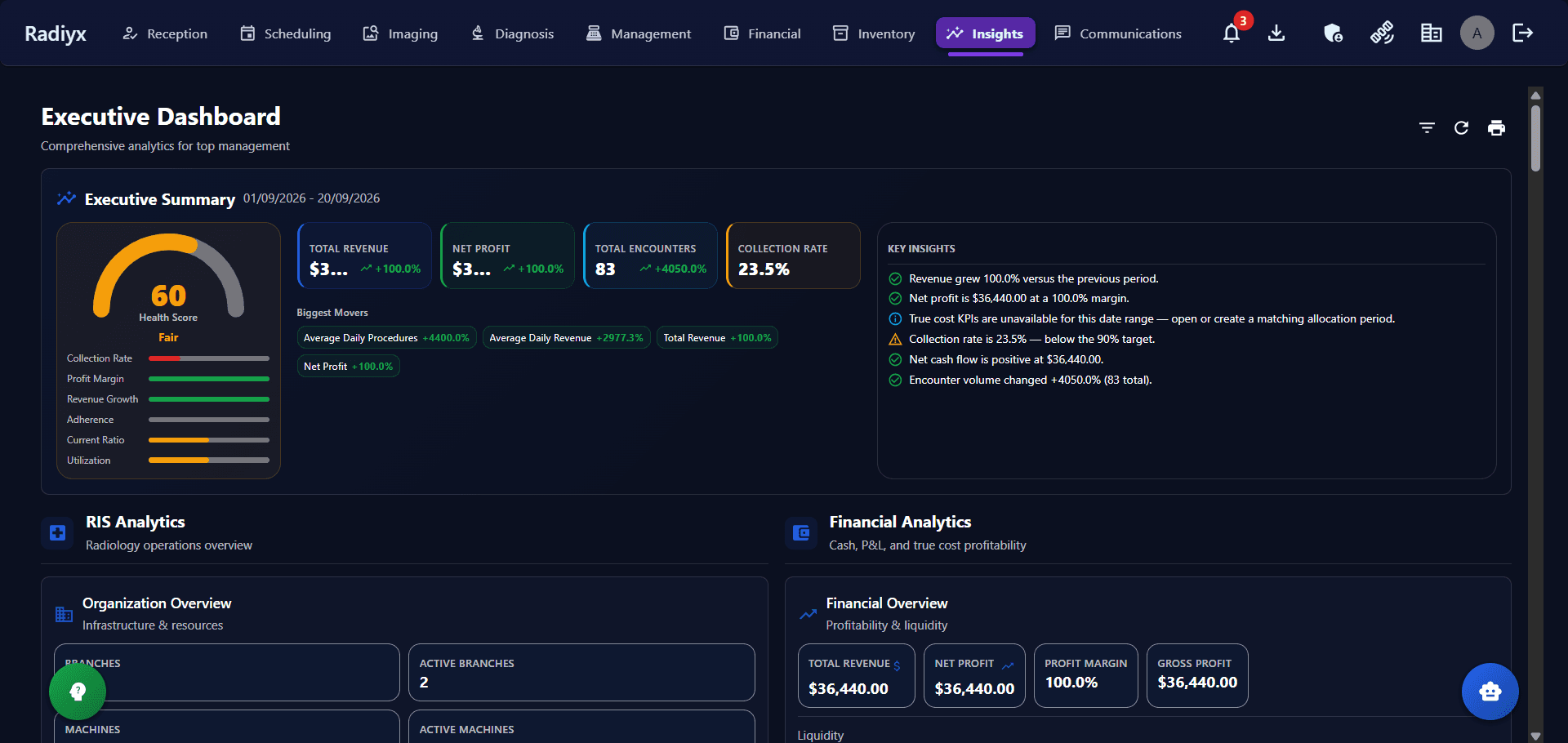1568x743 pixels.
Task: Click the Collection Rate progress bar
Action: click(209, 358)
